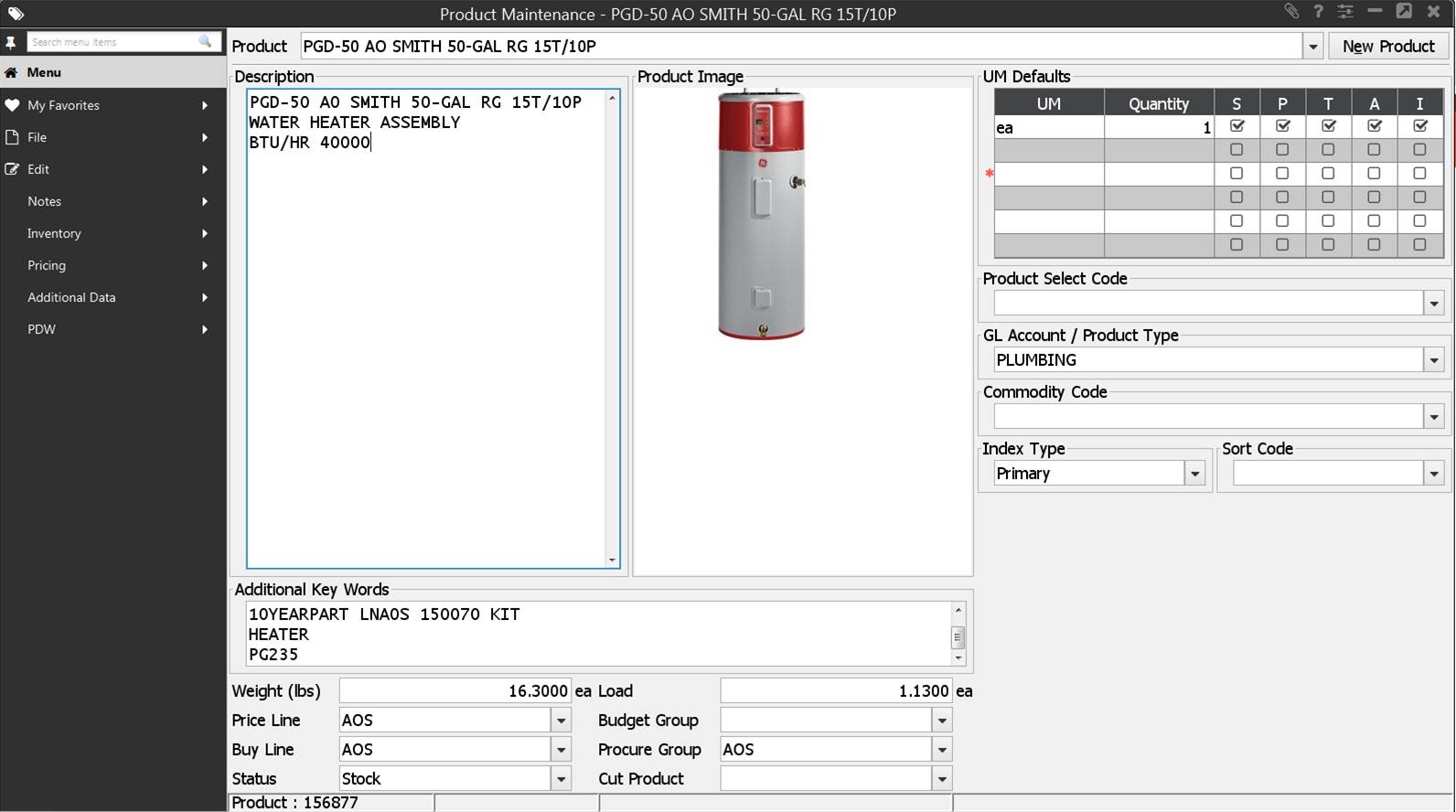The height and width of the screenshot is (812, 1456).
Task: Open the Price Line AOS dropdown
Action: (x=561, y=721)
